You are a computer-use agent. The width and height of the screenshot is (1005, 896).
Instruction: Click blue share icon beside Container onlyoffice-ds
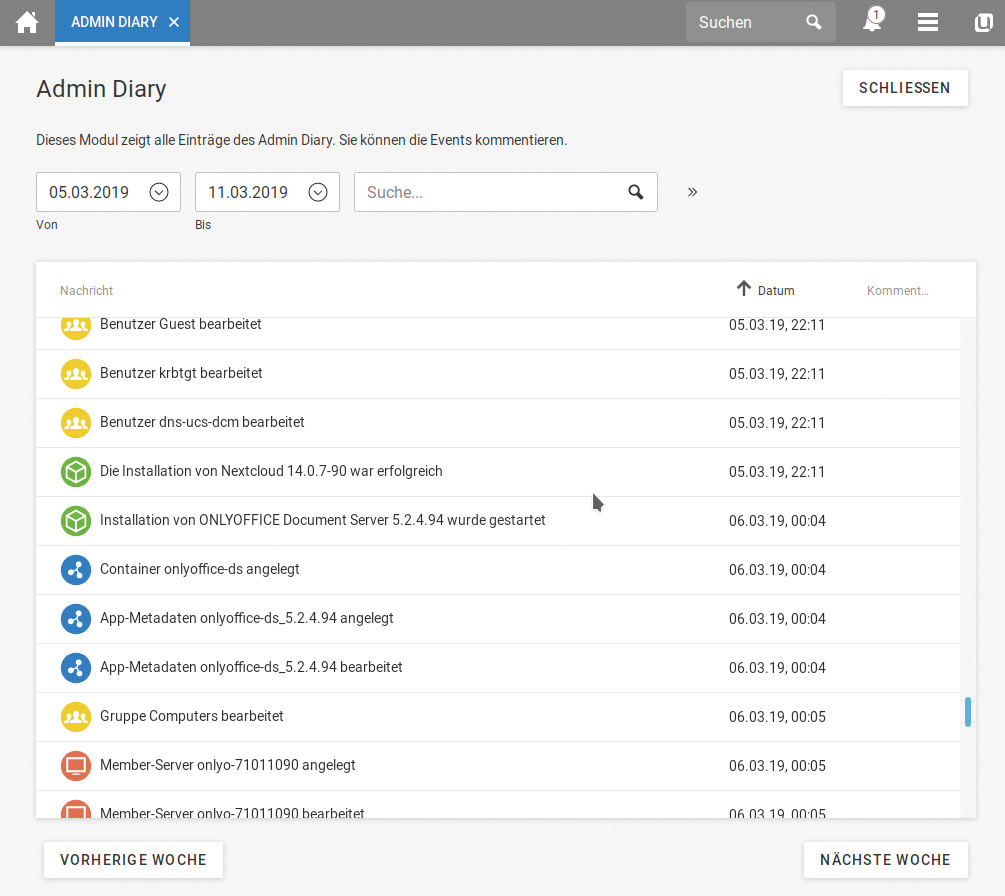(x=76, y=569)
